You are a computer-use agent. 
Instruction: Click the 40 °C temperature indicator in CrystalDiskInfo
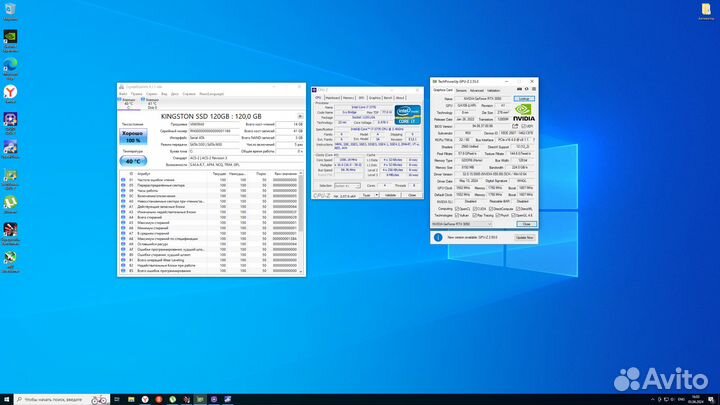click(x=133, y=161)
